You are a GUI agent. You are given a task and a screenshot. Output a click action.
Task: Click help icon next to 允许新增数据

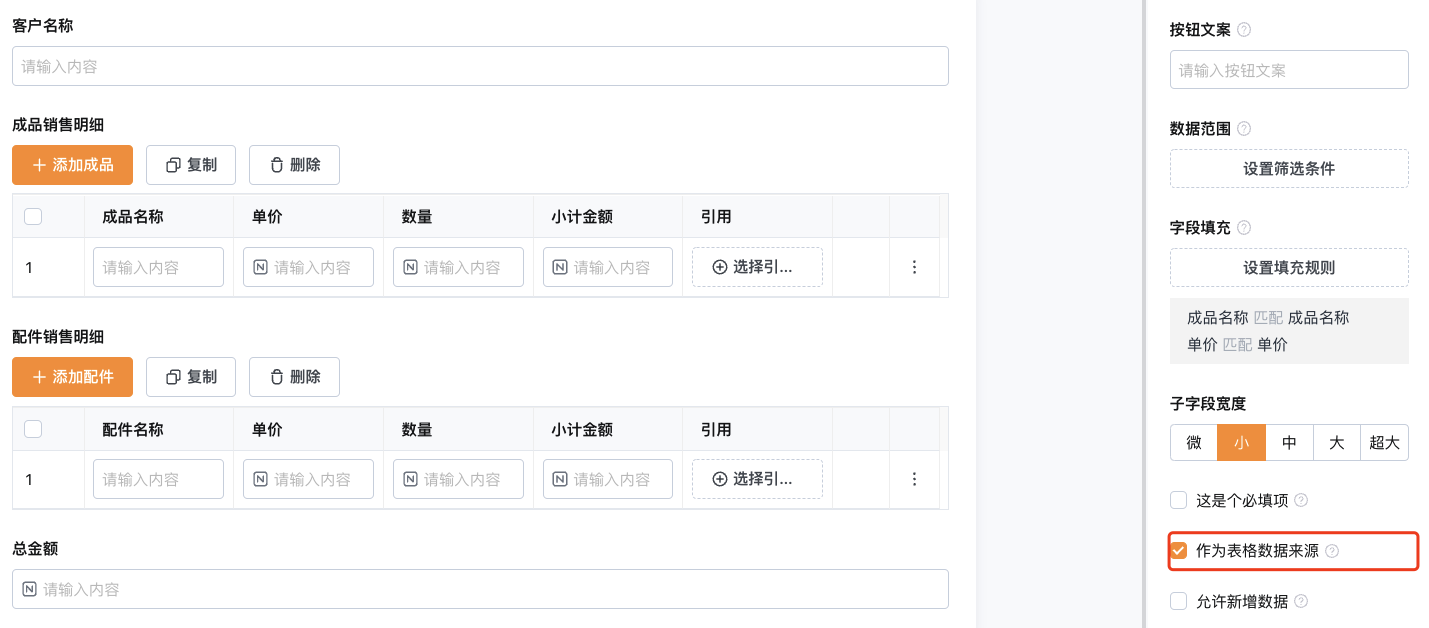coord(1301,601)
